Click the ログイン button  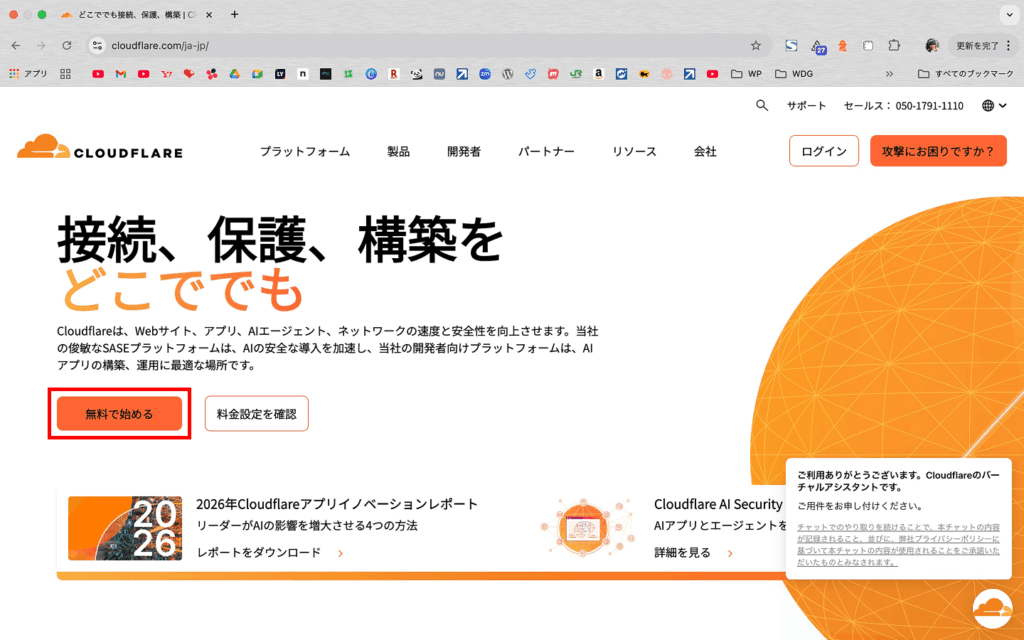(823, 151)
